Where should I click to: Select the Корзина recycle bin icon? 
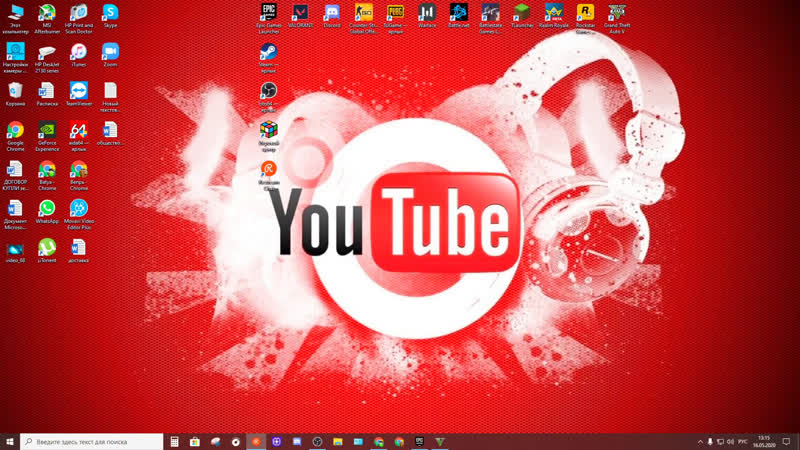15,94
